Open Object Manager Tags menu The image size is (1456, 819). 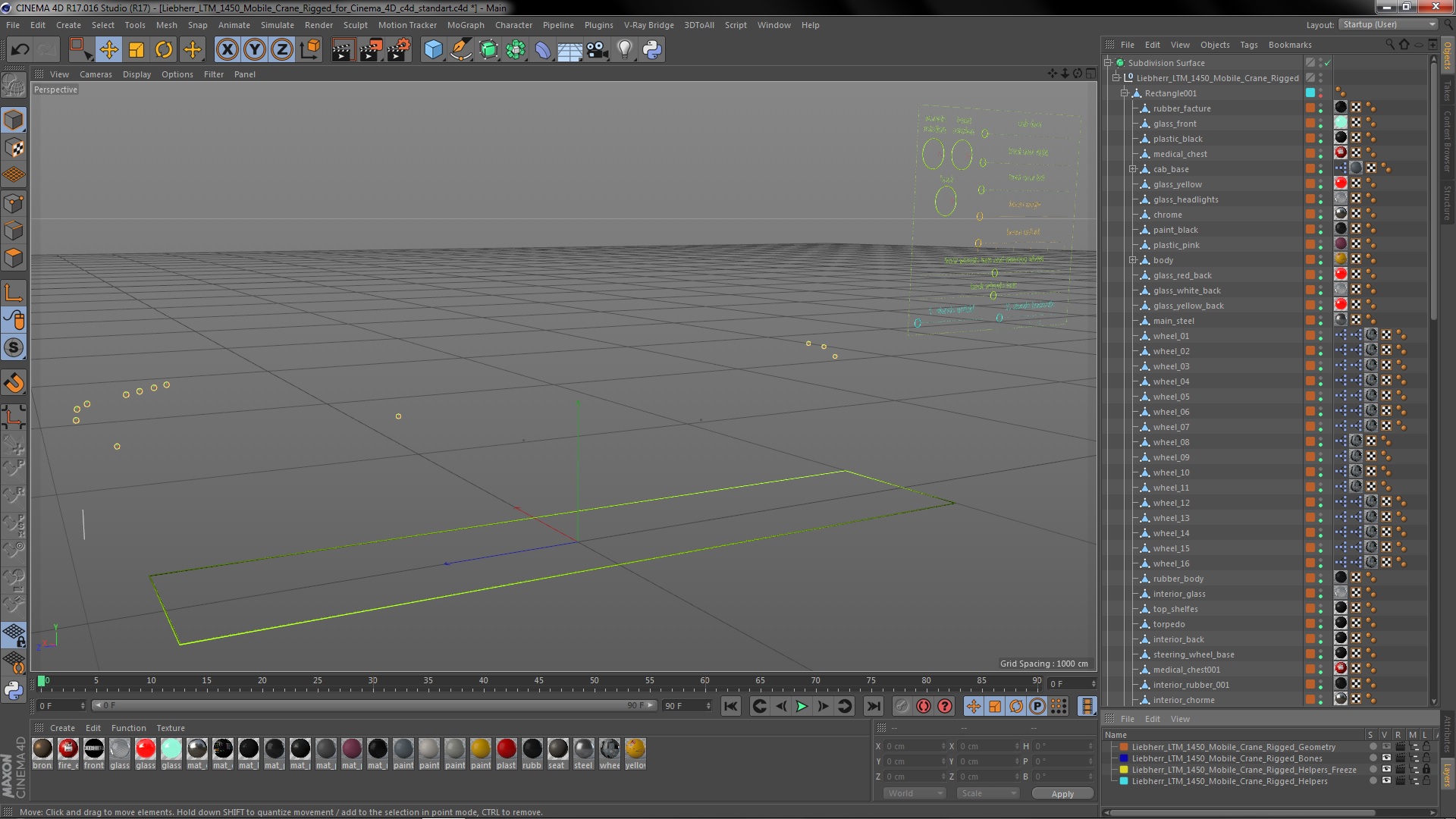click(x=1248, y=45)
